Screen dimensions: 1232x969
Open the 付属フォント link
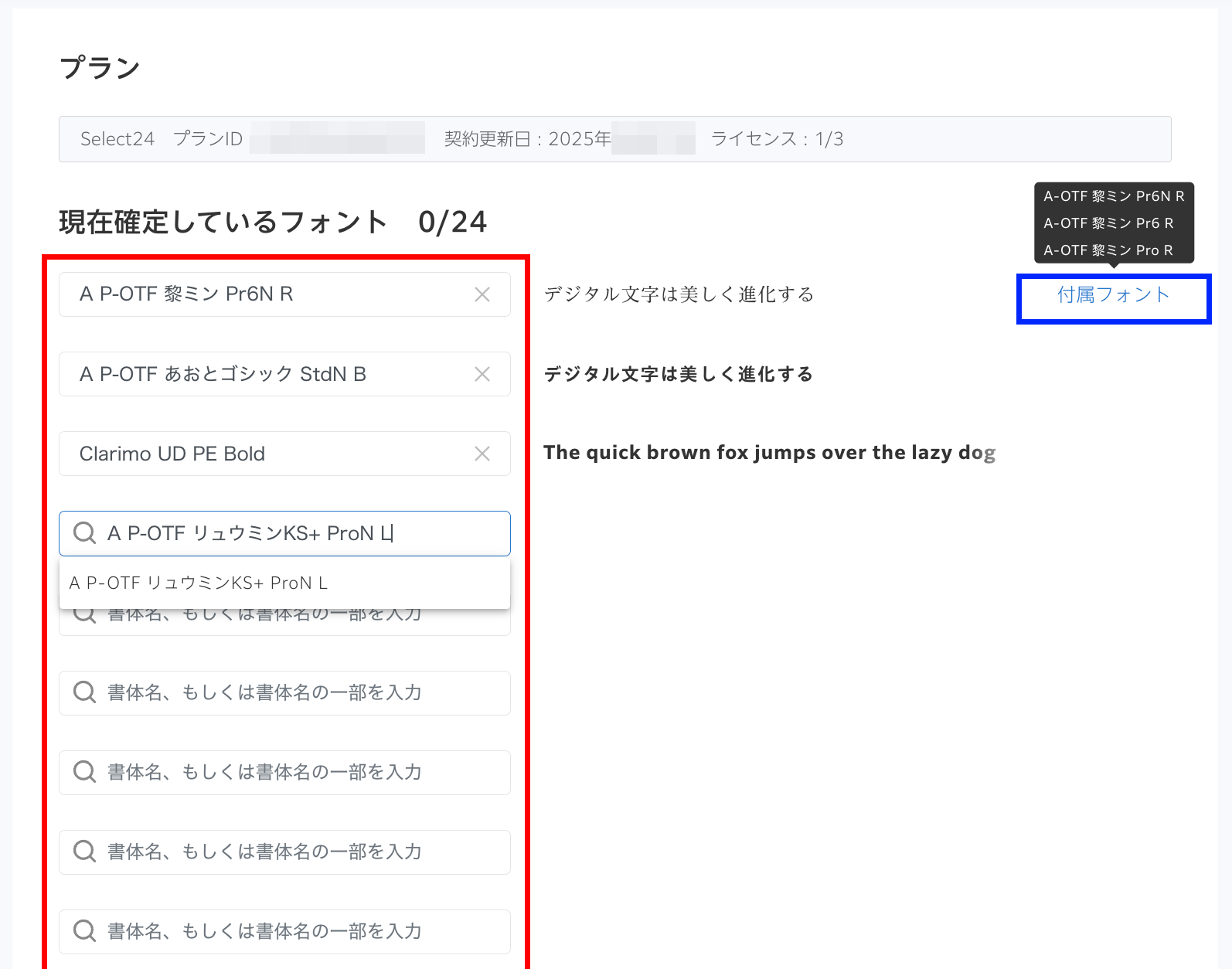tap(1113, 294)
